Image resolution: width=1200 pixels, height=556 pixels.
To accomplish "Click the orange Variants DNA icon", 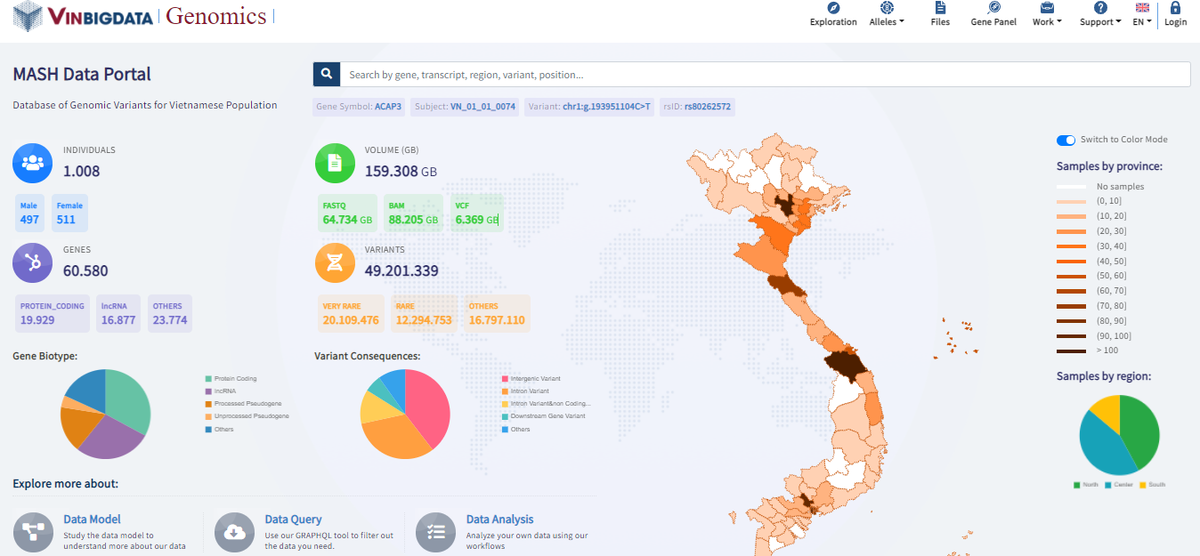I will coord(335,262).
